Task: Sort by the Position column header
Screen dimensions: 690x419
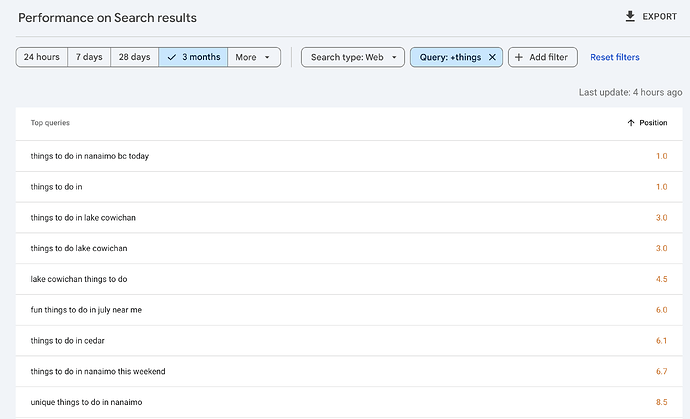Action: click(653, 123)
